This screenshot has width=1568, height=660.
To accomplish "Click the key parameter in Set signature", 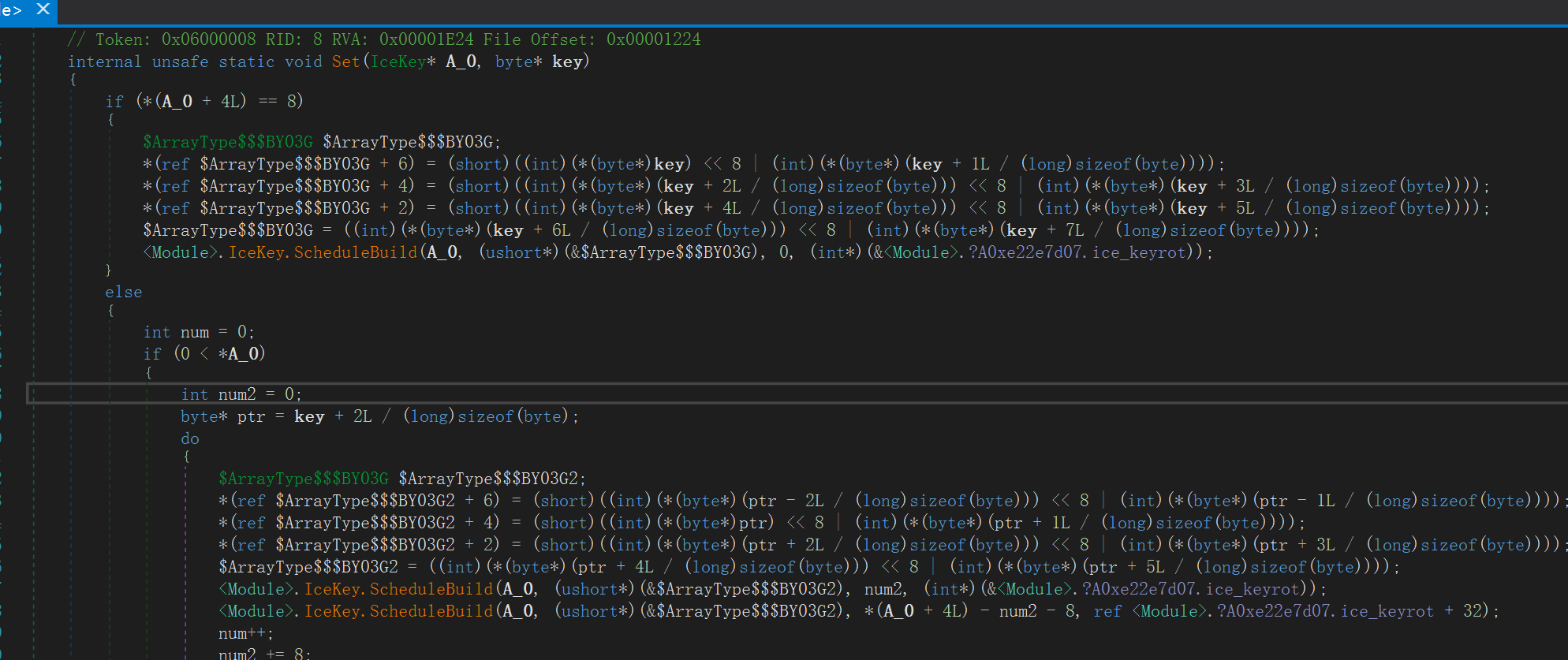I will tap(567, 62).
